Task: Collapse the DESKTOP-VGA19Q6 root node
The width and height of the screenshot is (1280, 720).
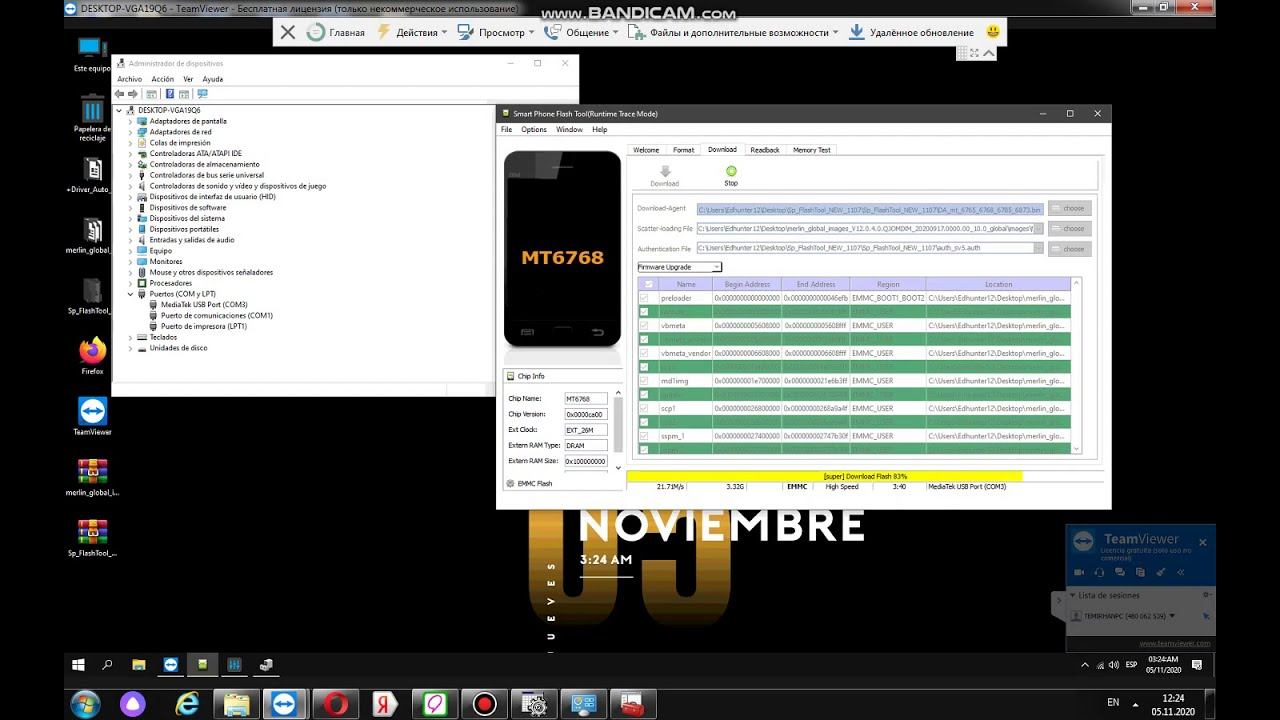Action: (119, 110)
